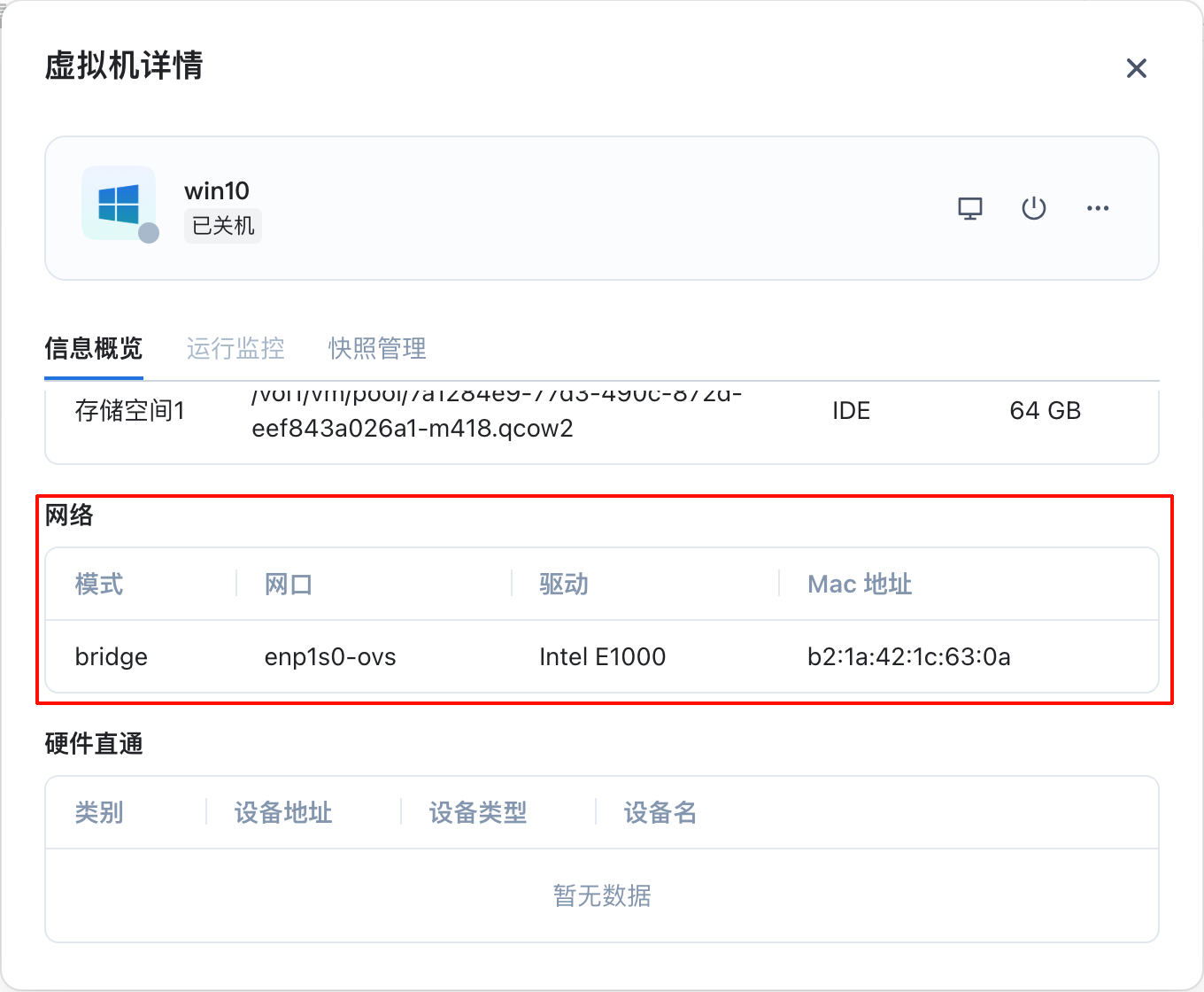Click the 已关机 status badge
The height and width of the screenshot is (992, 1204).
(223, 226)
